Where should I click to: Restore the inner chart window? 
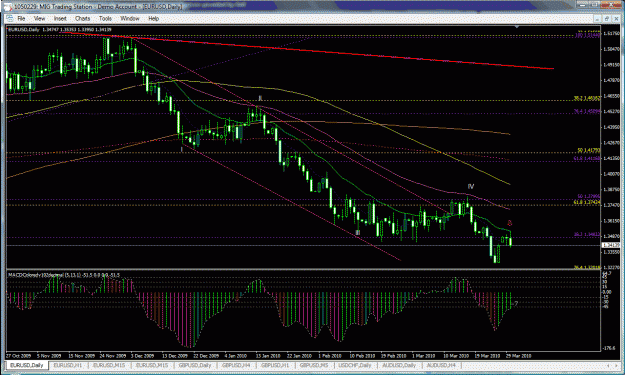tap(607, 18)
